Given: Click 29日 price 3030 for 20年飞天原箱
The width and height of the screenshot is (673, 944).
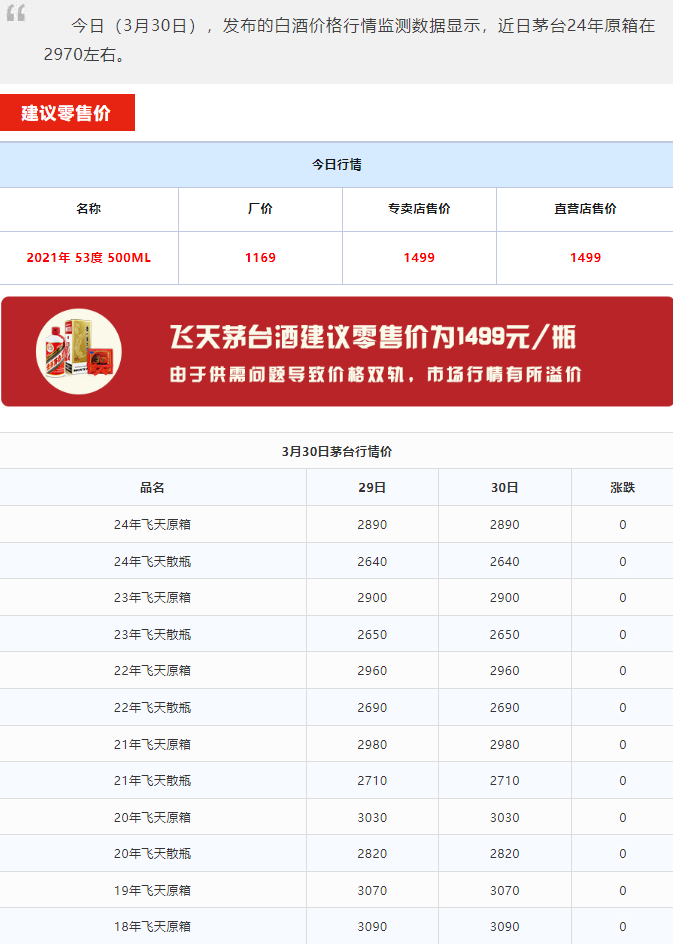Looking at the screenshot, I should pyautogui.click(x=372, y=818).
